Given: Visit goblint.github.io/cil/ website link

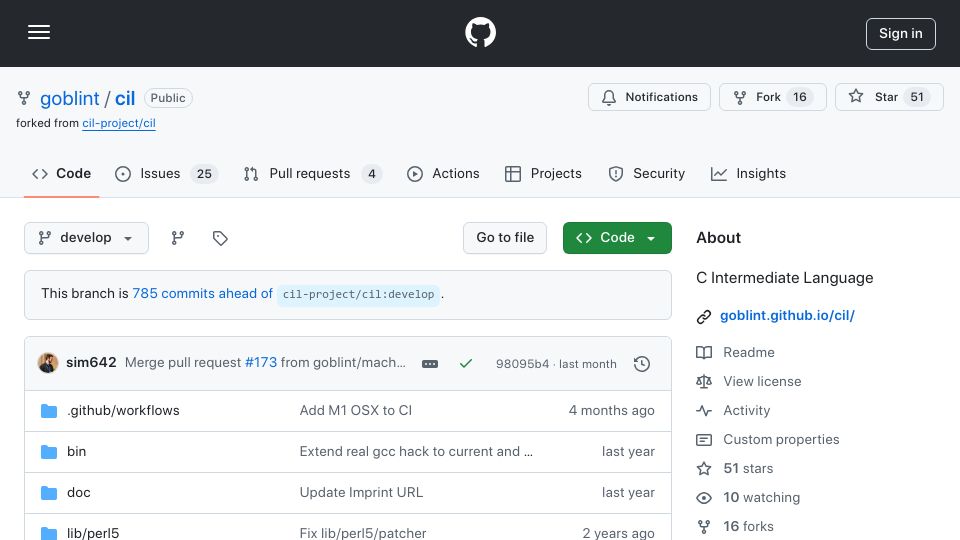Looking at the screenshot, I should (787, 316).
